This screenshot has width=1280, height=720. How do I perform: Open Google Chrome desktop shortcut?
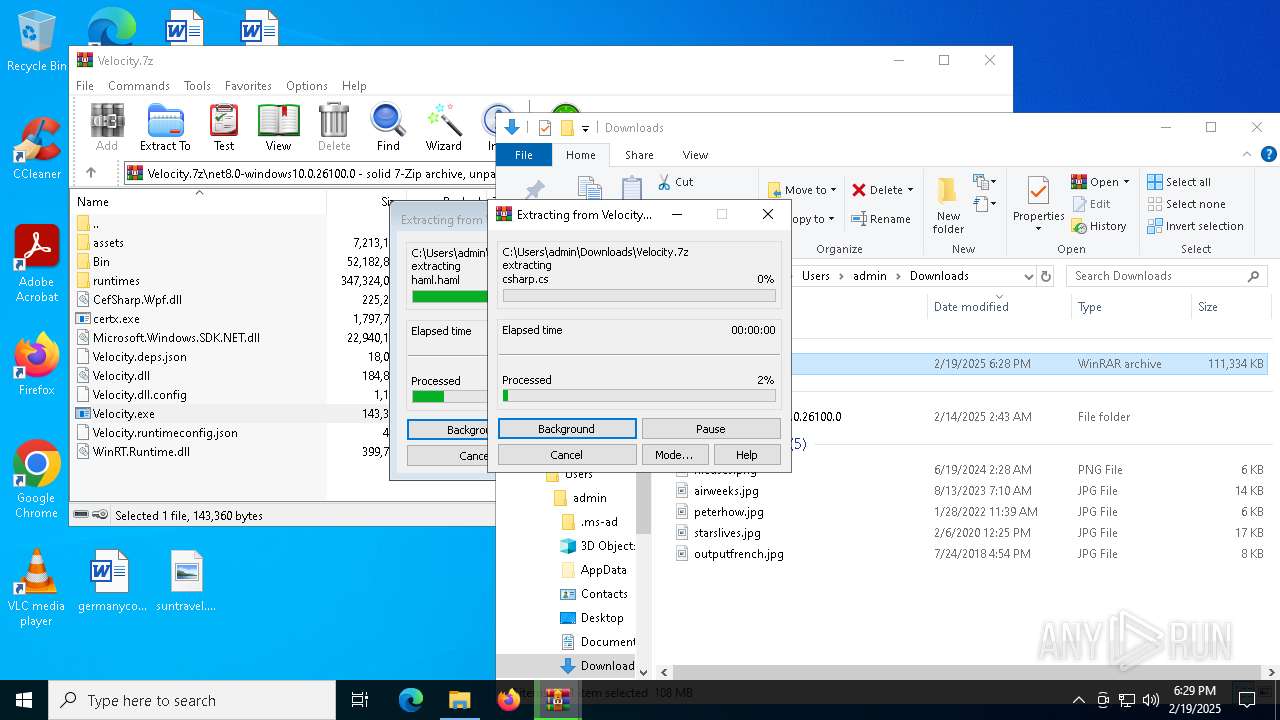pyautogui.click(x=36, y=479)
